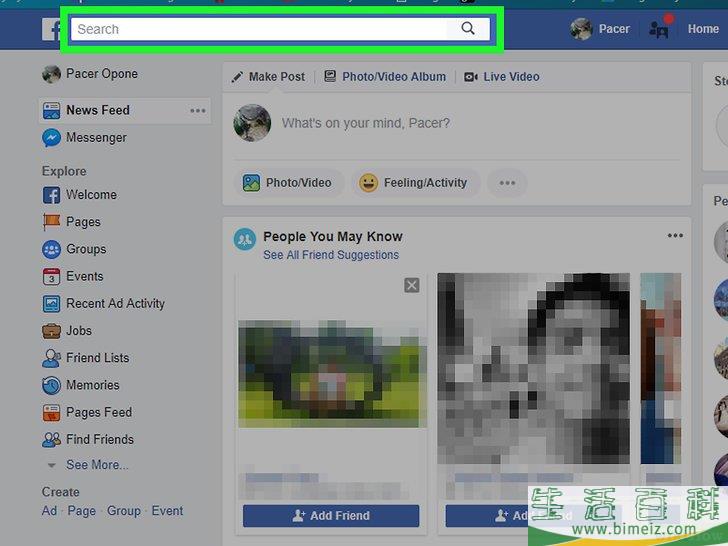728x546 pixels.
Task: Click the News Feed icon
Action: [51, 111]
